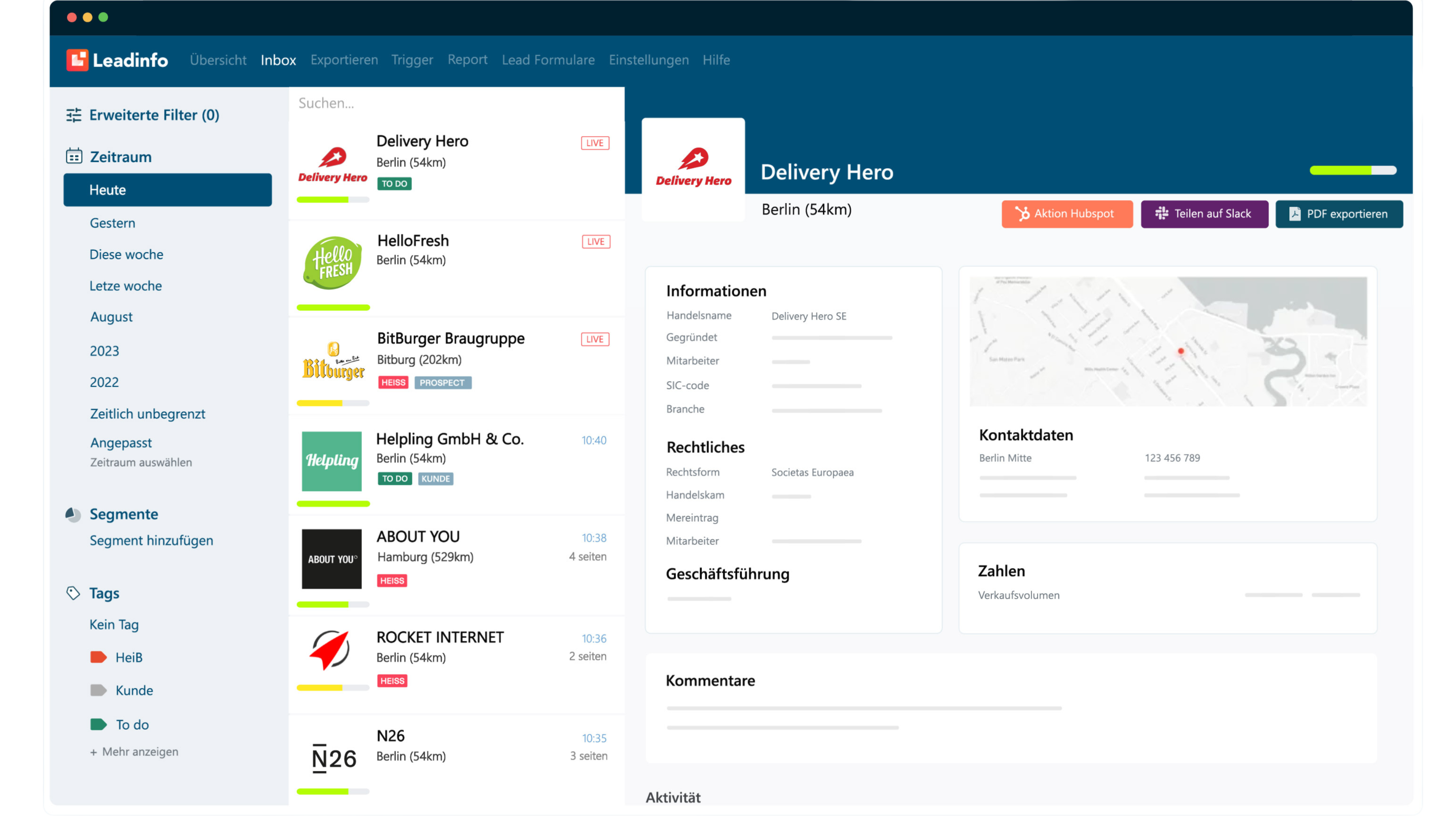The width and height of the screenshot is (1456, 819).
Task: Click the LIVE badge on Delivery Hero
Action: coord(595,143)
